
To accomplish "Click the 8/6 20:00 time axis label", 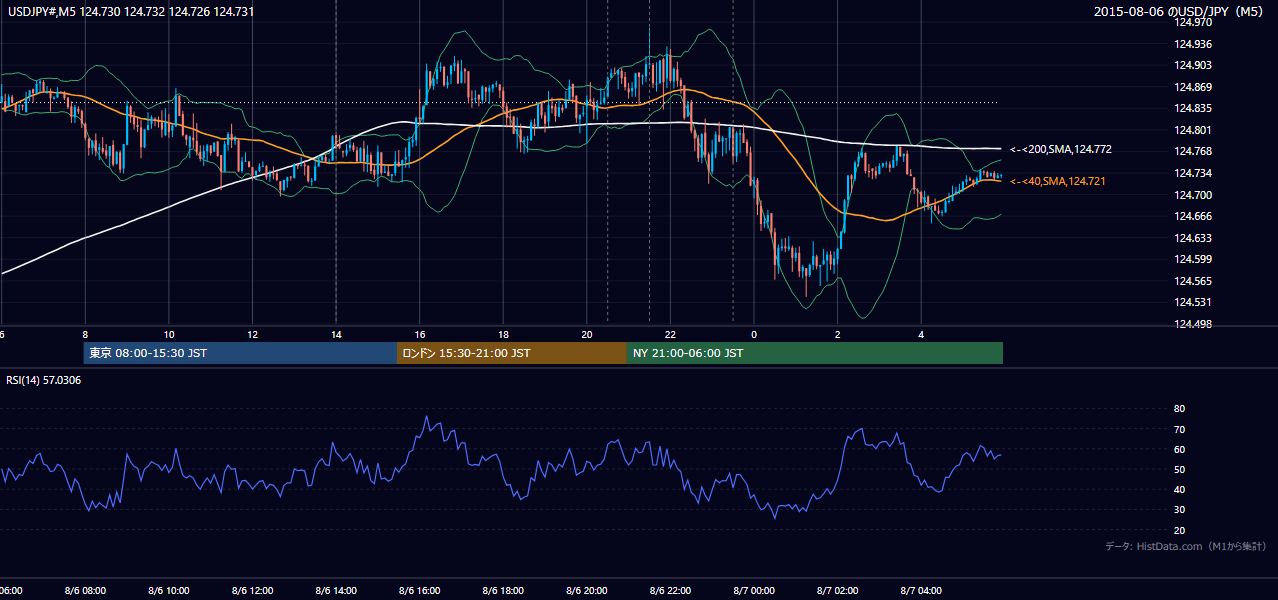I will click(587, 591).
